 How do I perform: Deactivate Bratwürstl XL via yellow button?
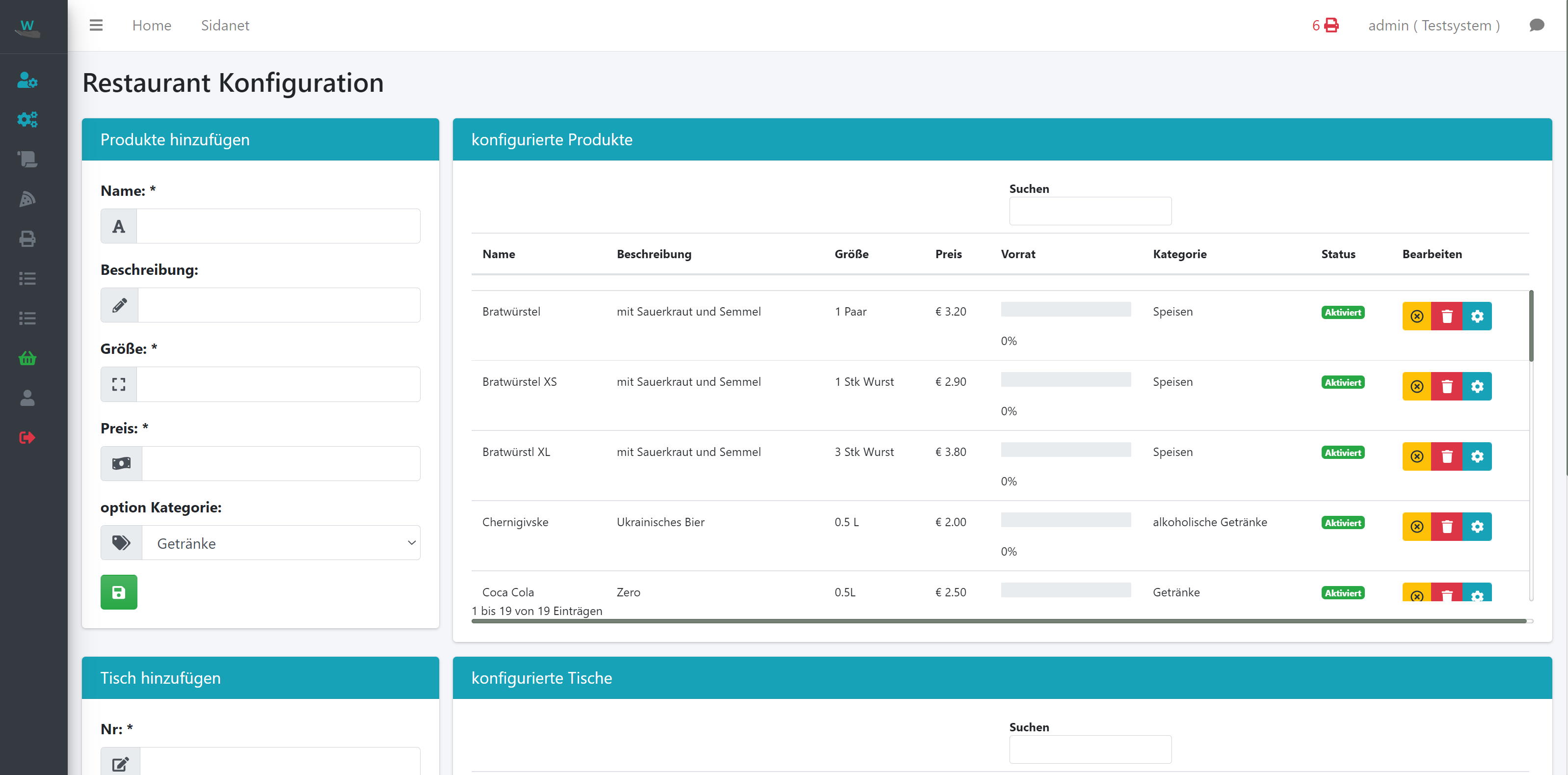tap(1417, 456)
